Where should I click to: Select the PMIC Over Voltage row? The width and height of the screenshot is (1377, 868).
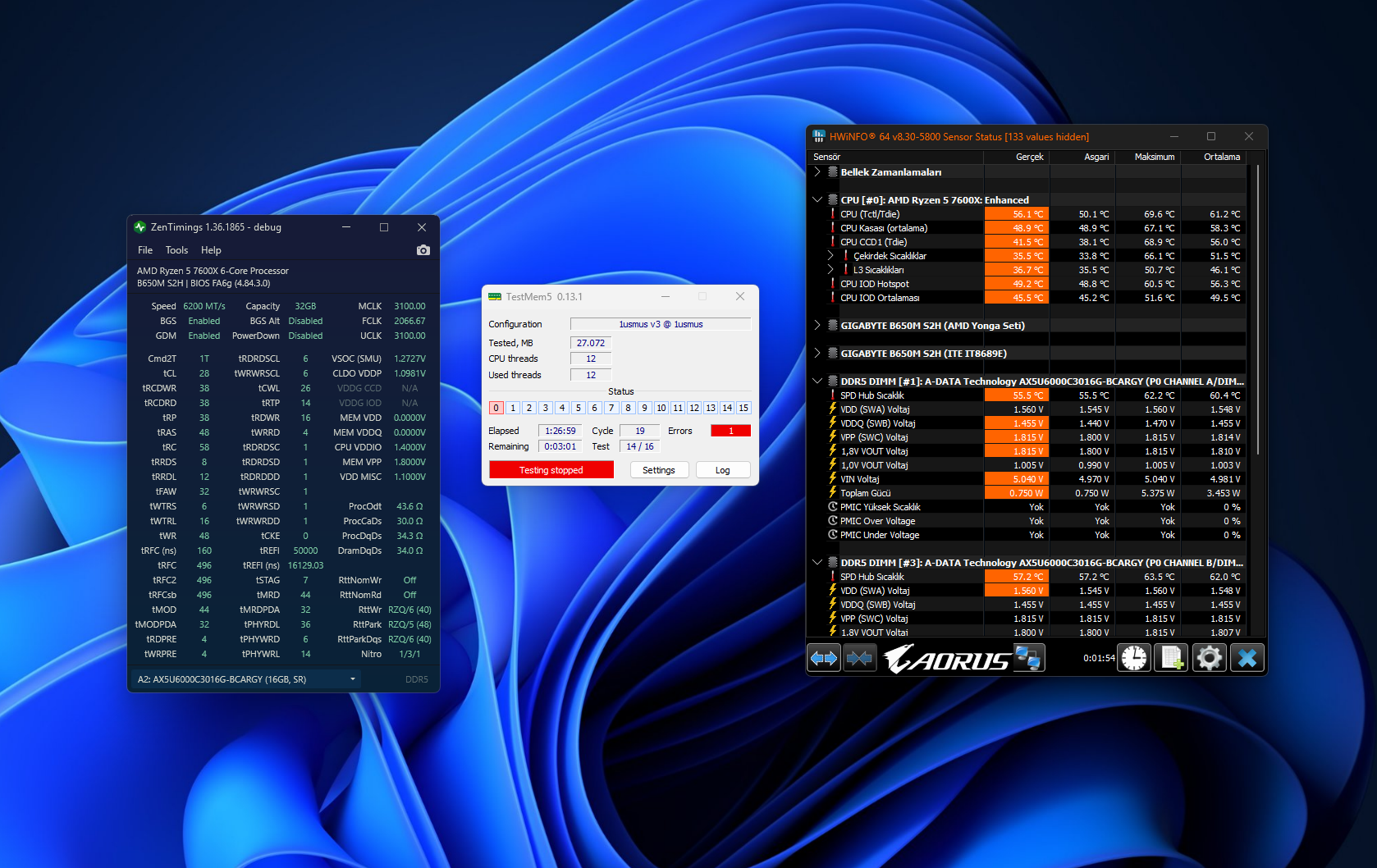(x=1027, y=521)
